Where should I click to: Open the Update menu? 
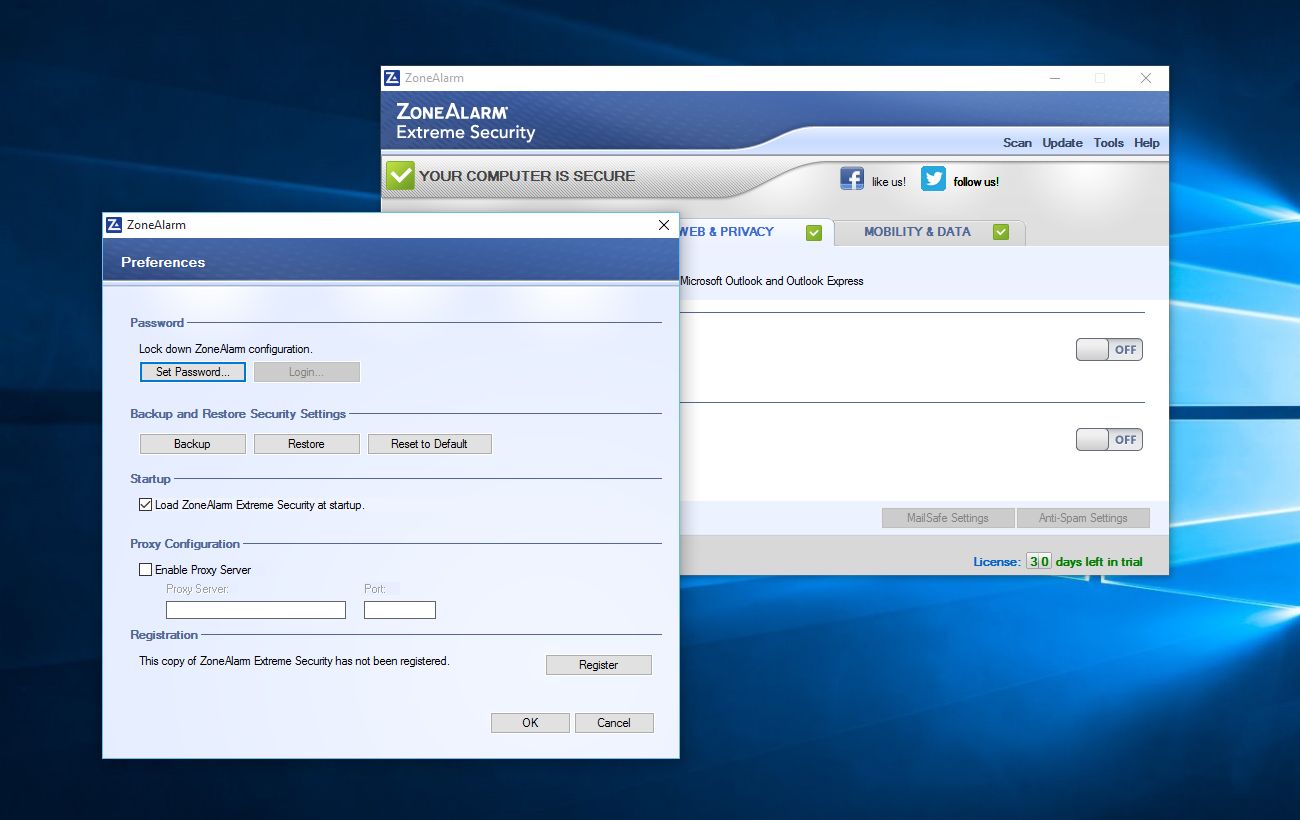tap(1062, 143)
